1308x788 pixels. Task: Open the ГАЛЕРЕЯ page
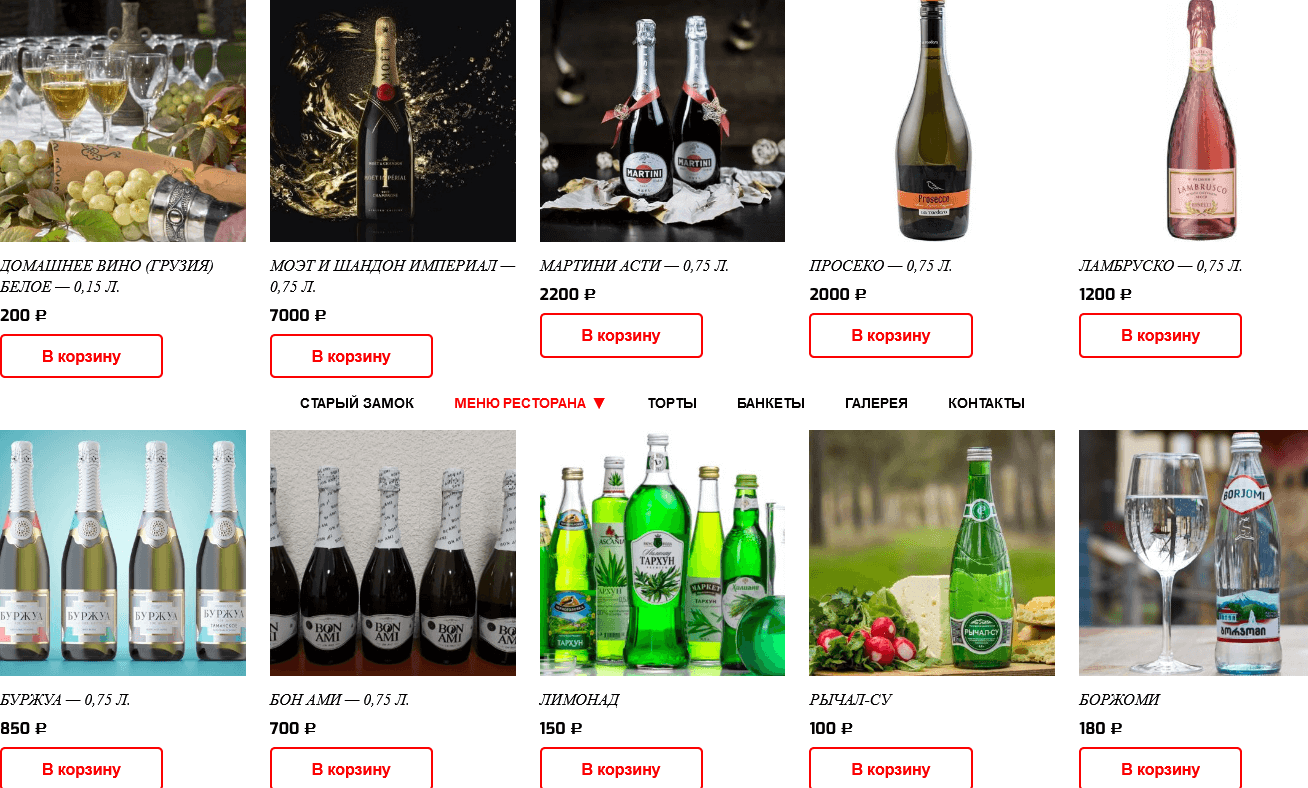tap(876, 403)
